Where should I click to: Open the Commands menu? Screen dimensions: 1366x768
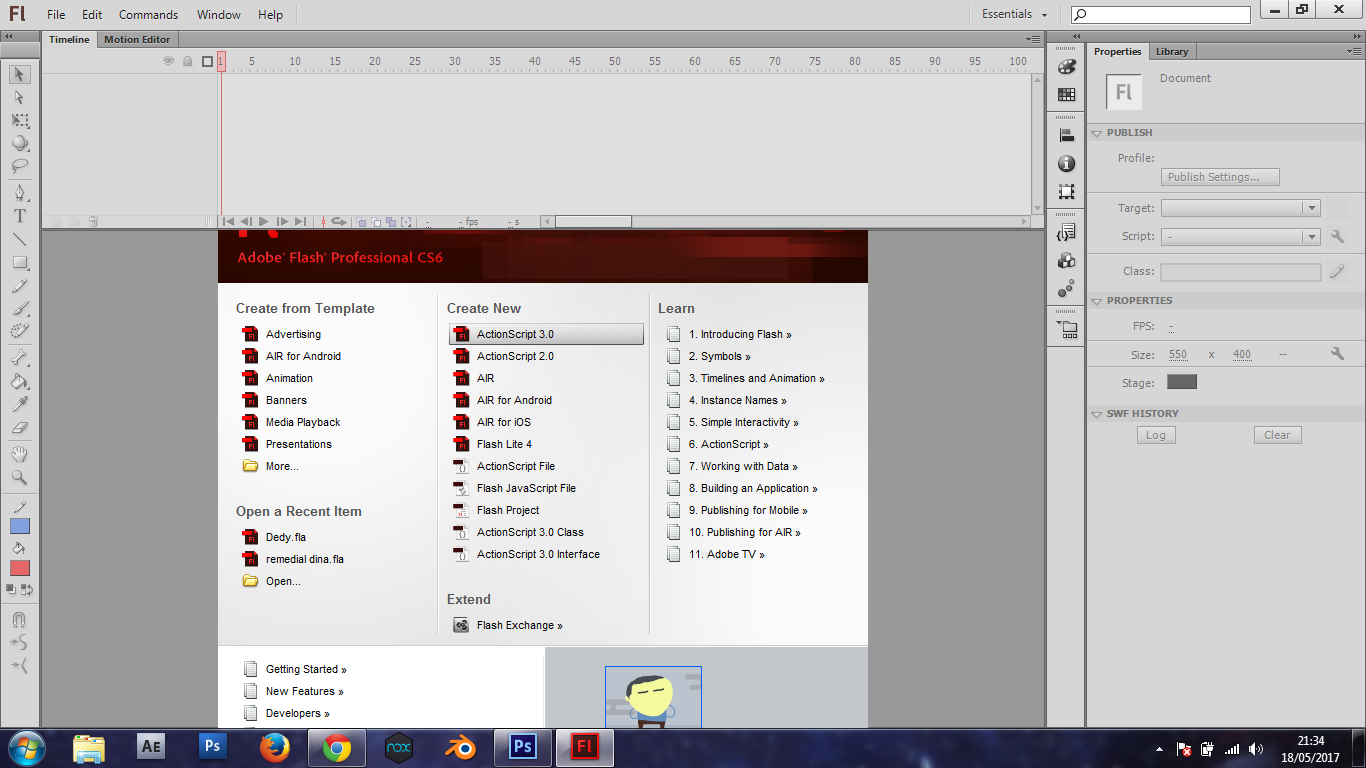point(148,14)
